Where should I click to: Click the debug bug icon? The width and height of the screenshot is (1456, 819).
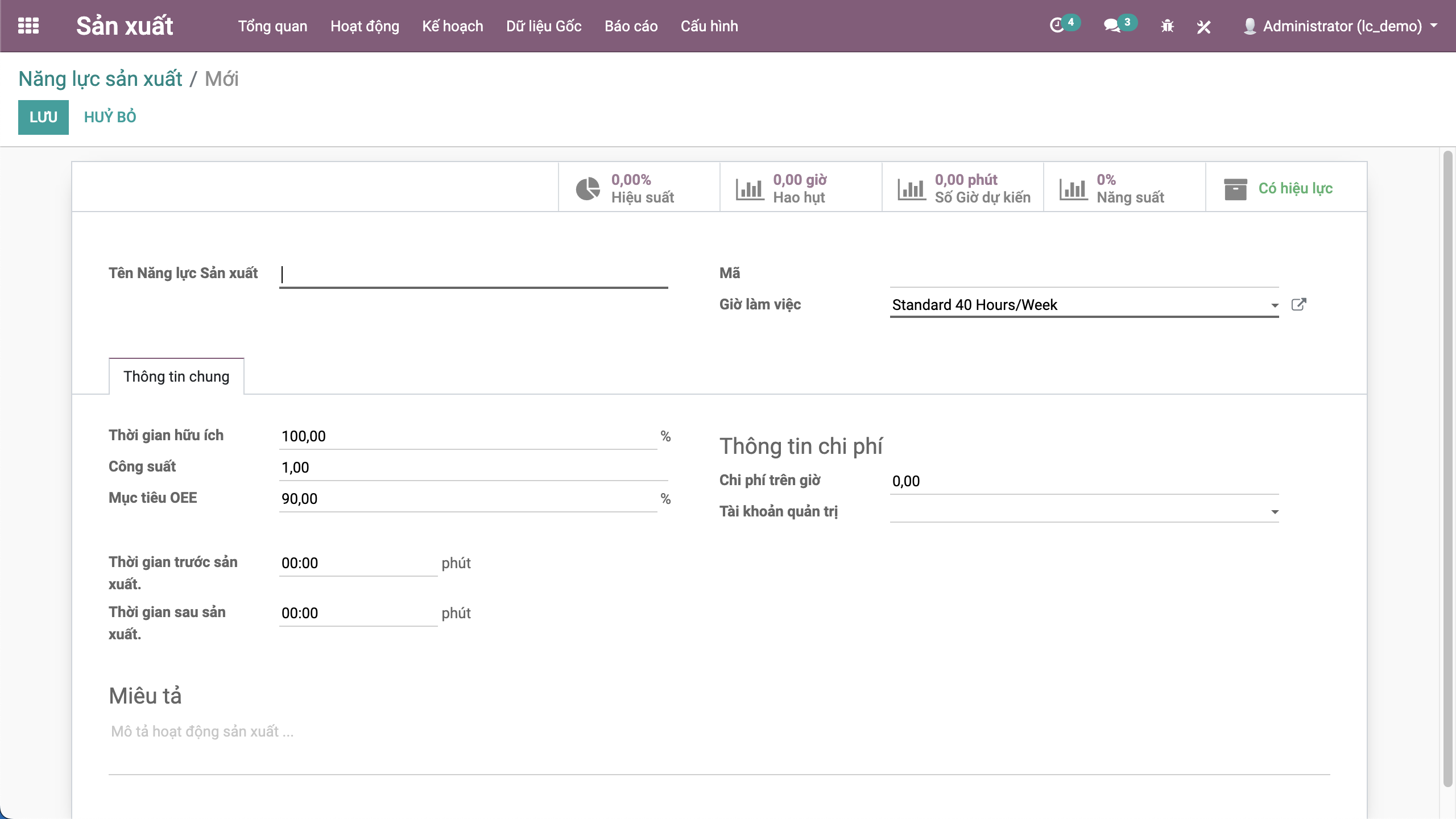click(1167, 26)
